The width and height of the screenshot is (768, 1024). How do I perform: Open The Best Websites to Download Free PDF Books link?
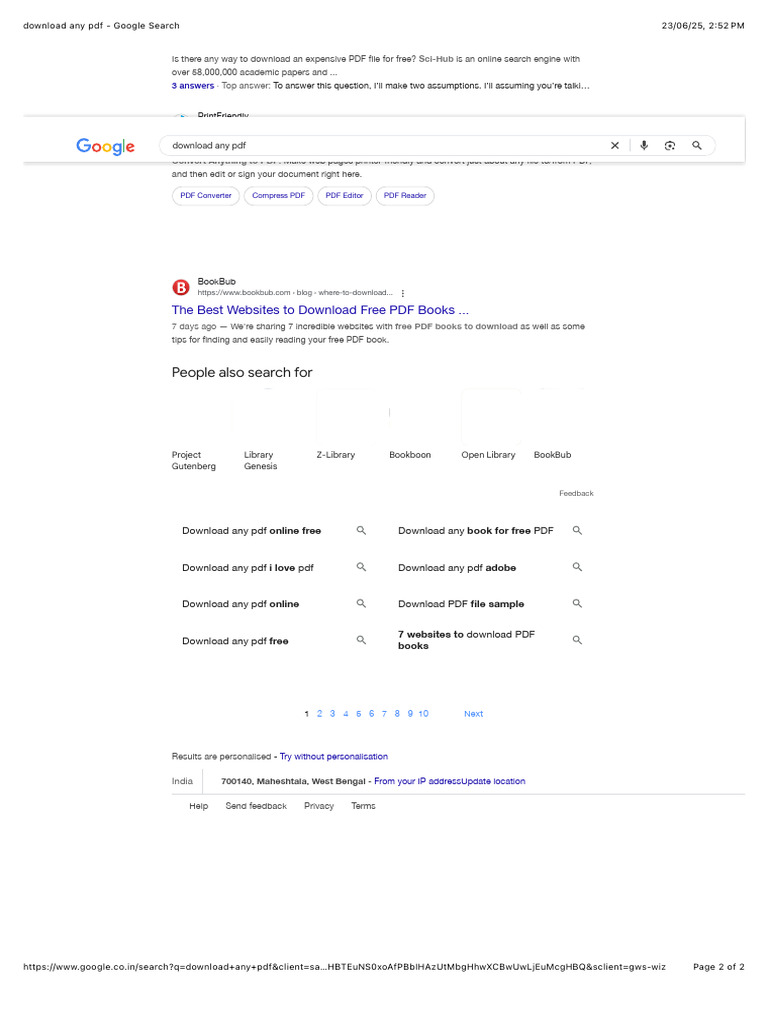[320, 310]
